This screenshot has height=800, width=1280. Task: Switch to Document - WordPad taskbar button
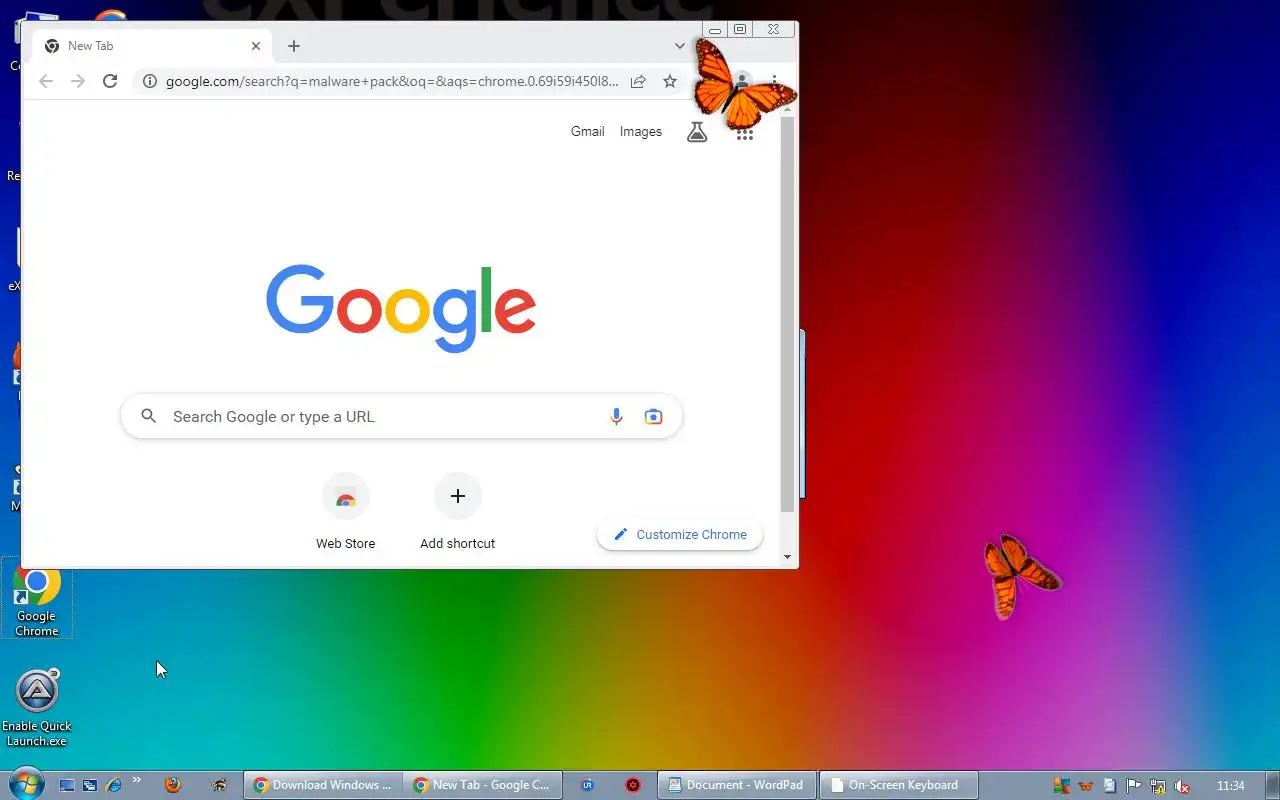(x=737, y=785)
